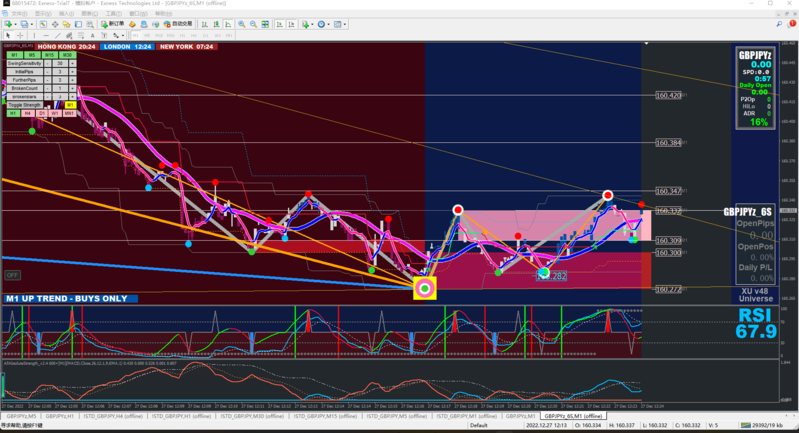Click the SwingSensitivity label button
The height and width of the screenshot is (433, 799).
point(24,63)
